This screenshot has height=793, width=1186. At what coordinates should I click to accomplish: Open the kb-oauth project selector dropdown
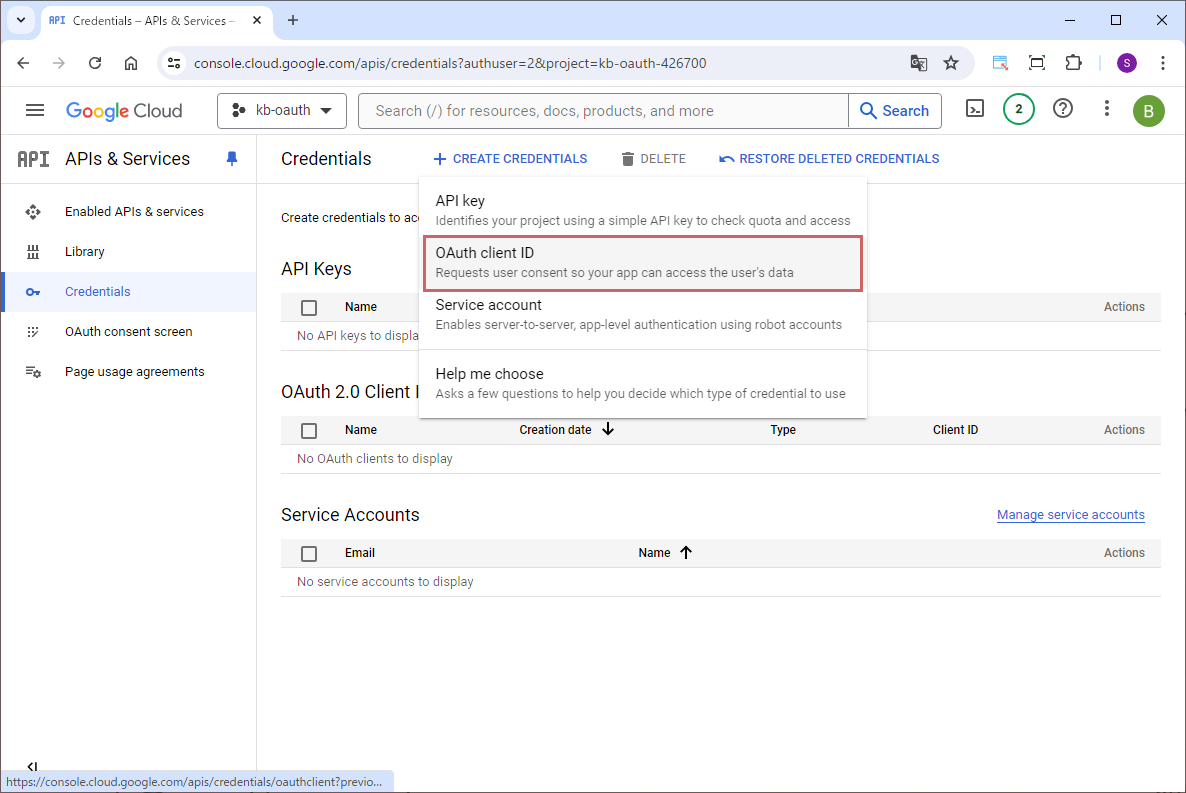[x=281, y=111]
